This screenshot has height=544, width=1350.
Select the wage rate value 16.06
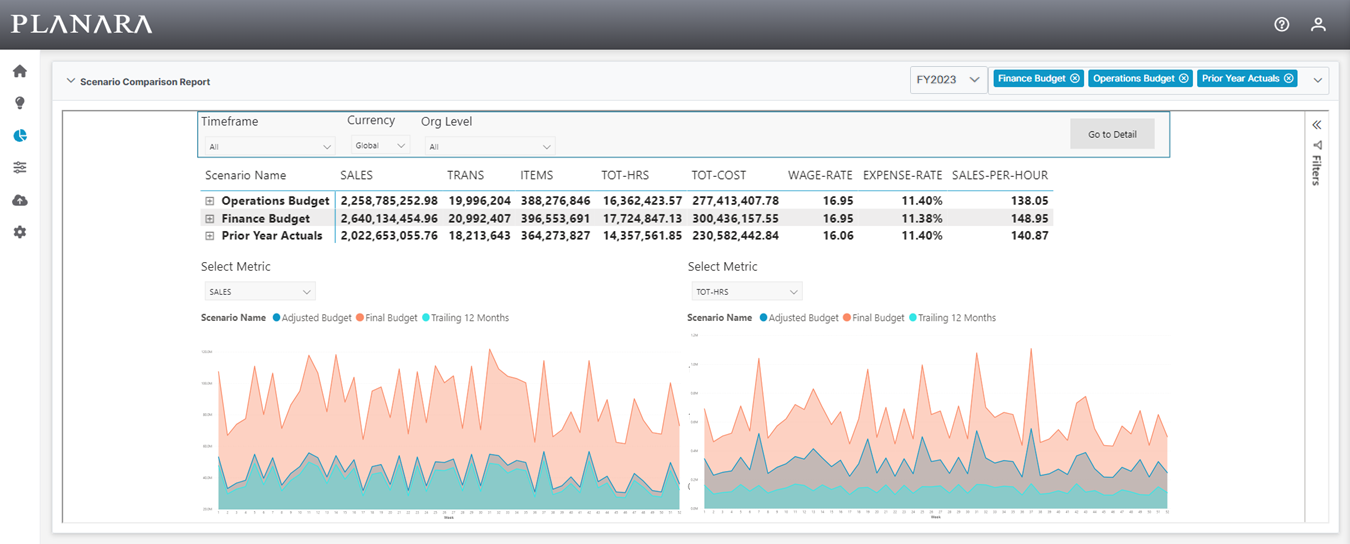point(837,236)
